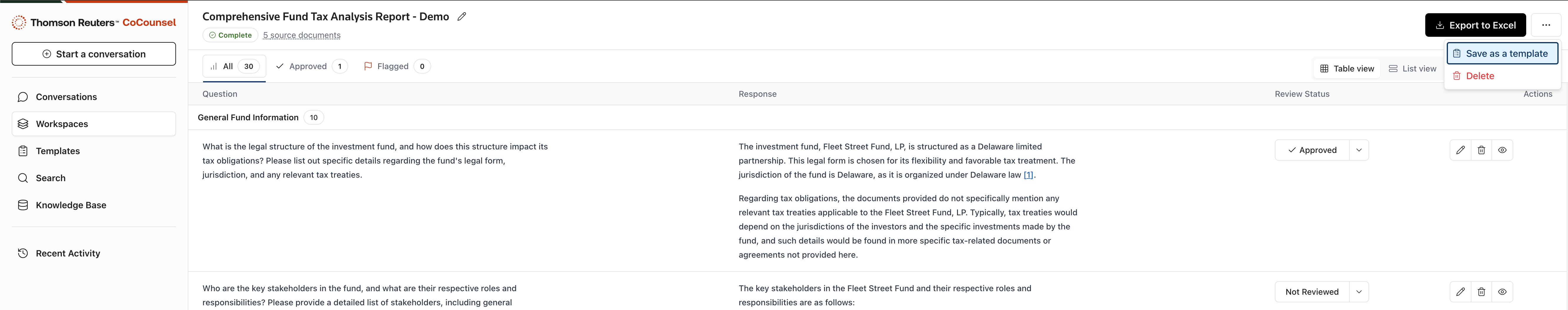
Task: Edit the key stakeholders question row
Action: click(1460, 292)
